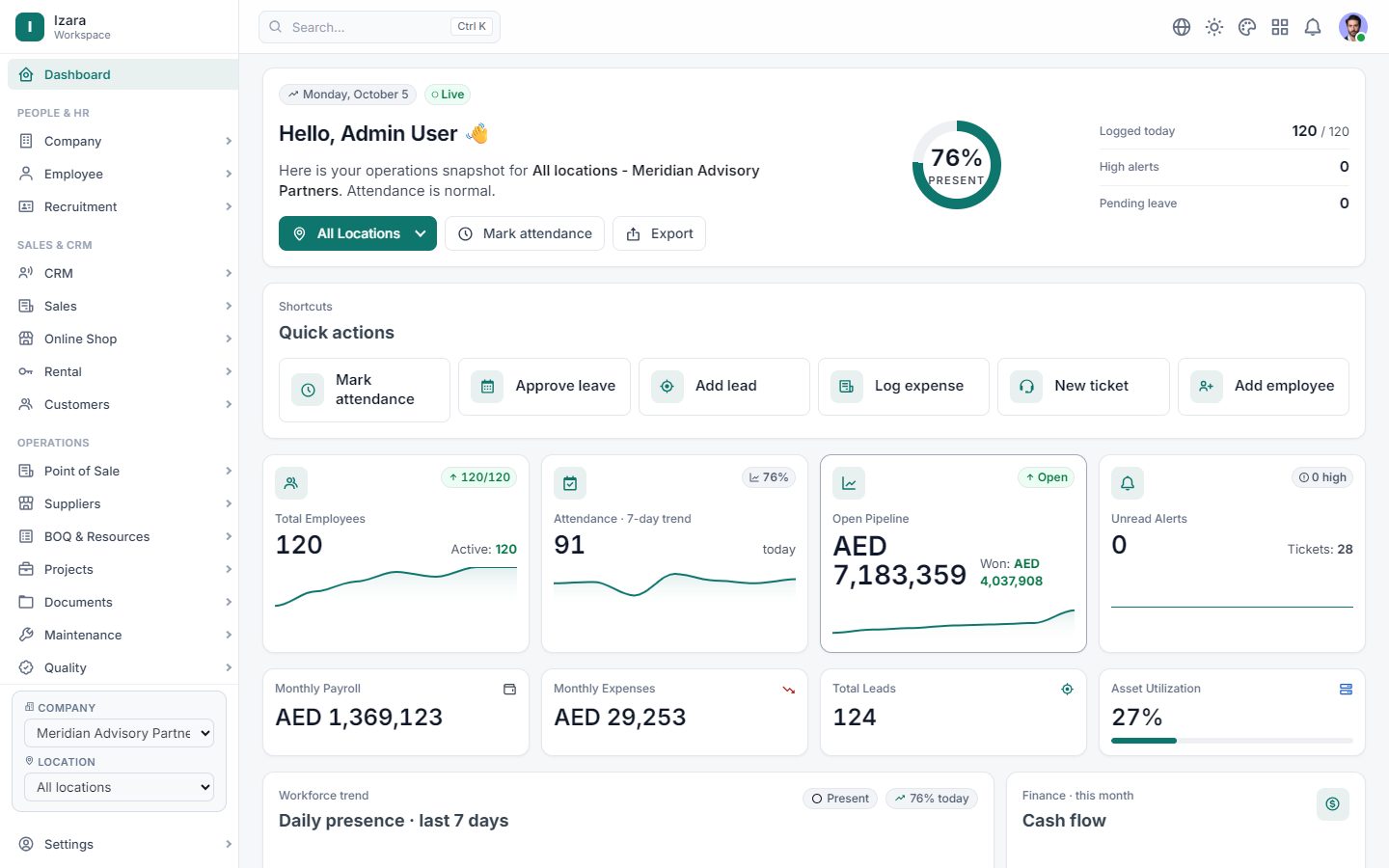Click the Approve leave quick action
This screenshot has height=868, width=1389.
[544, 387]
